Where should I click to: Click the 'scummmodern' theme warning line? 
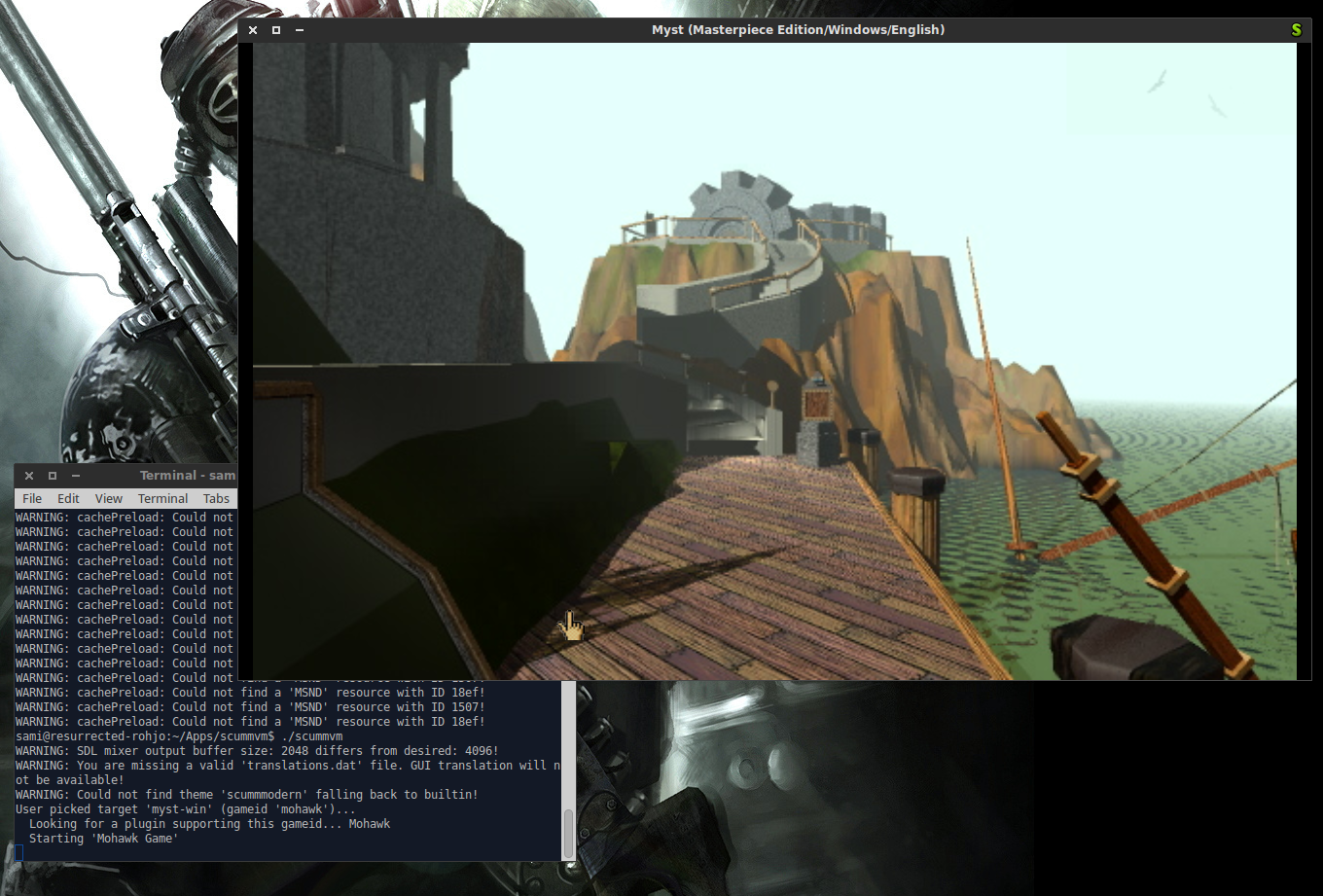coord(247,795)
